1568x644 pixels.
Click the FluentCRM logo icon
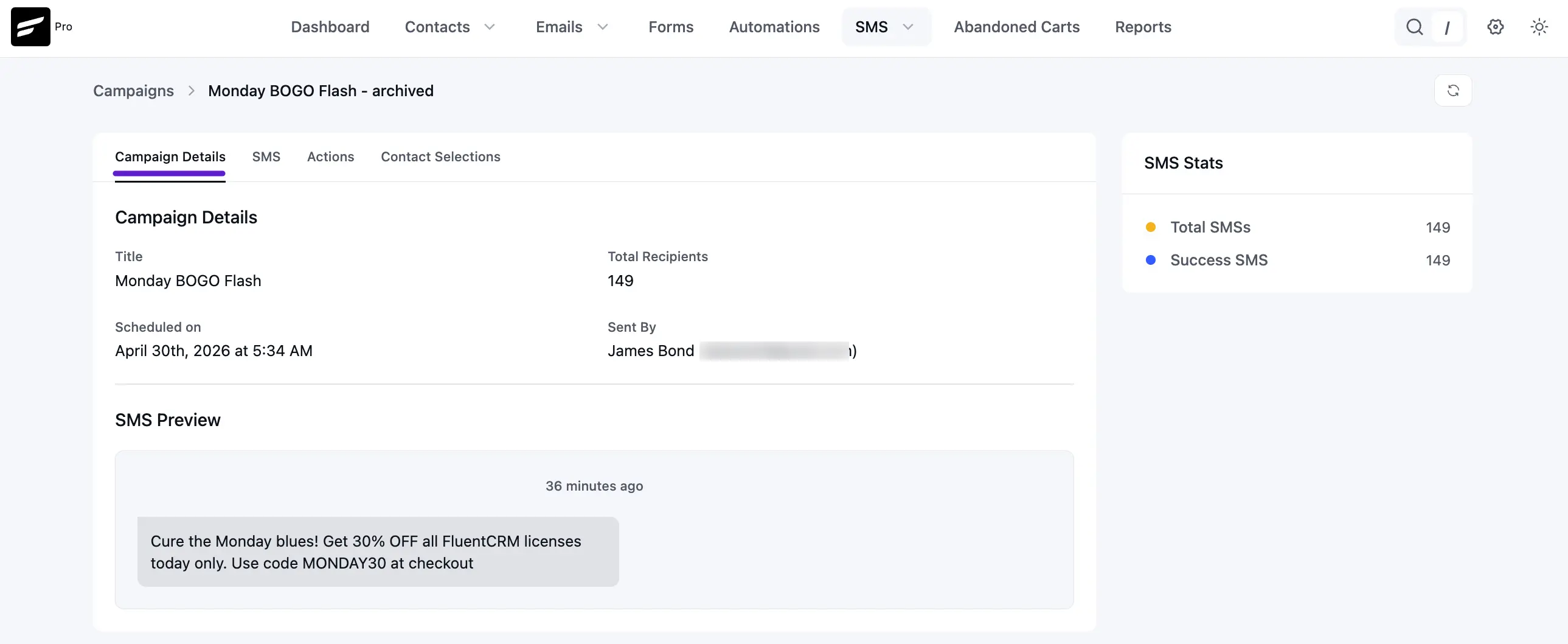tap(30, 27)
